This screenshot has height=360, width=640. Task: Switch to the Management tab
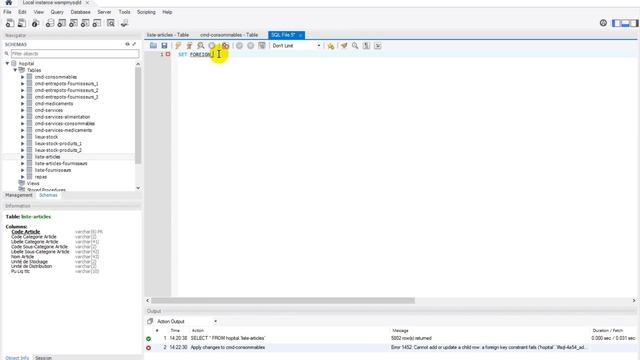19,196
